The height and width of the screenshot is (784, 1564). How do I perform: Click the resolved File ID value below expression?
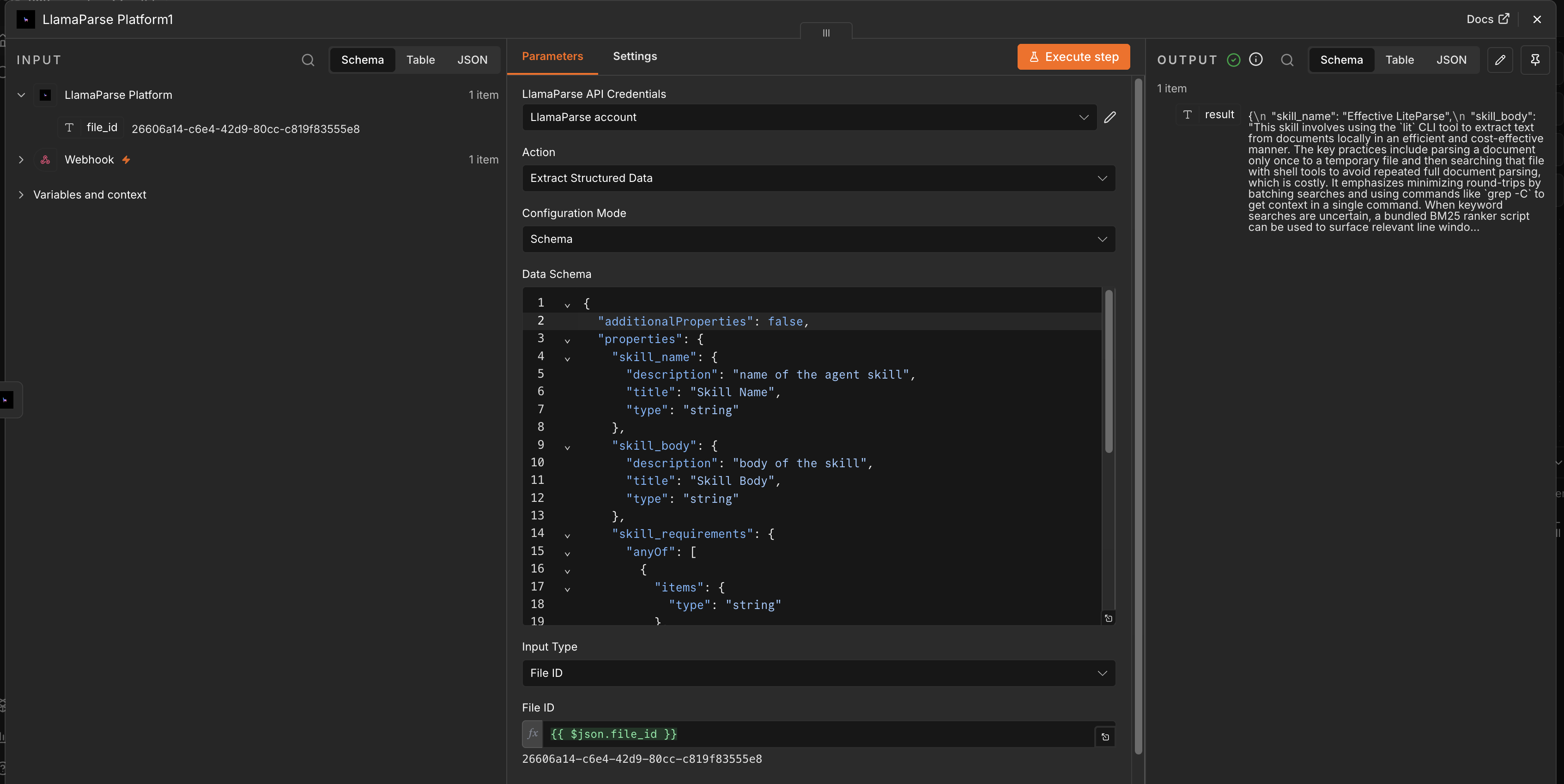pos(642,759)
